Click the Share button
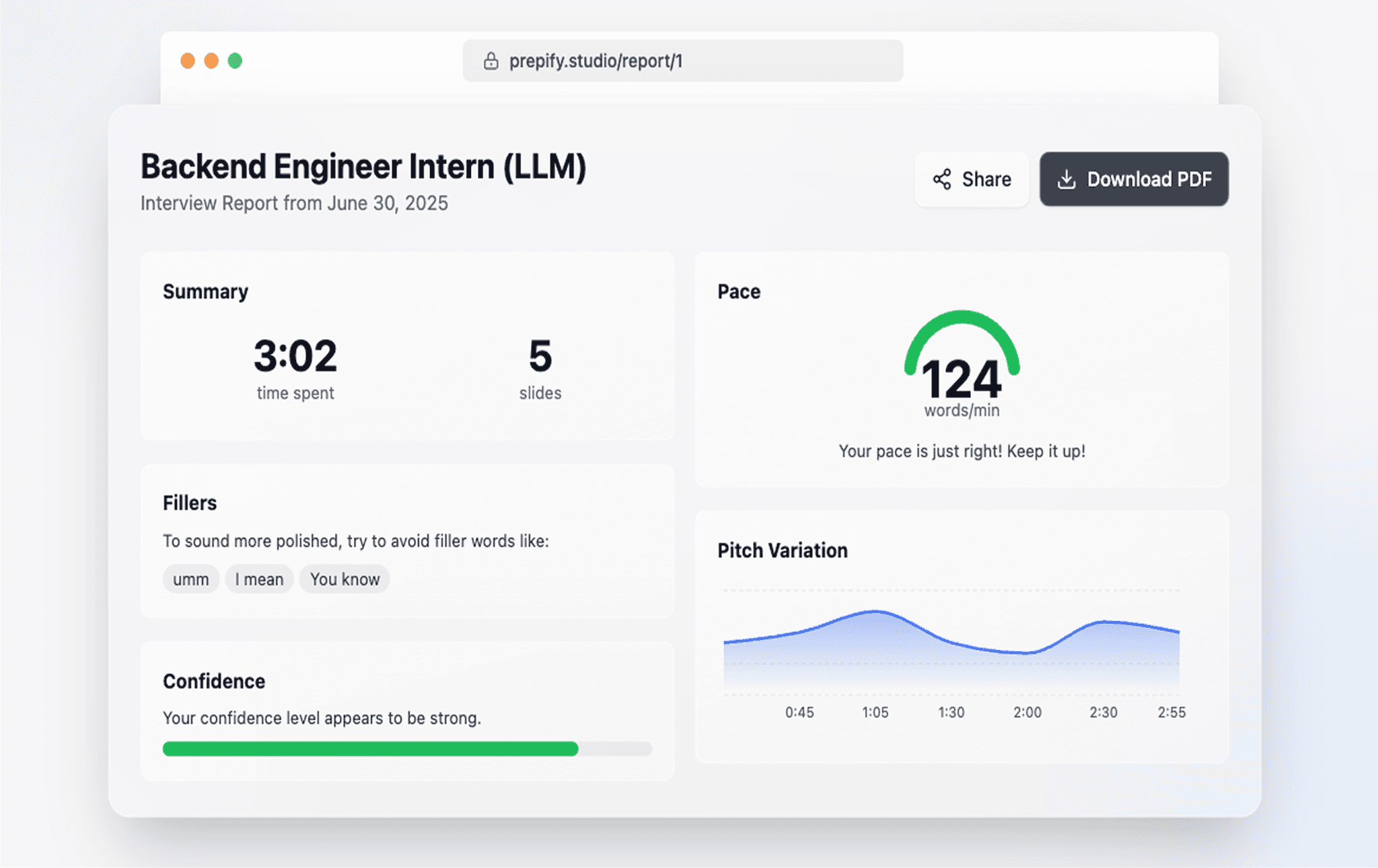This screenshot has height=868, width=1378. click(x=971, y=179)
